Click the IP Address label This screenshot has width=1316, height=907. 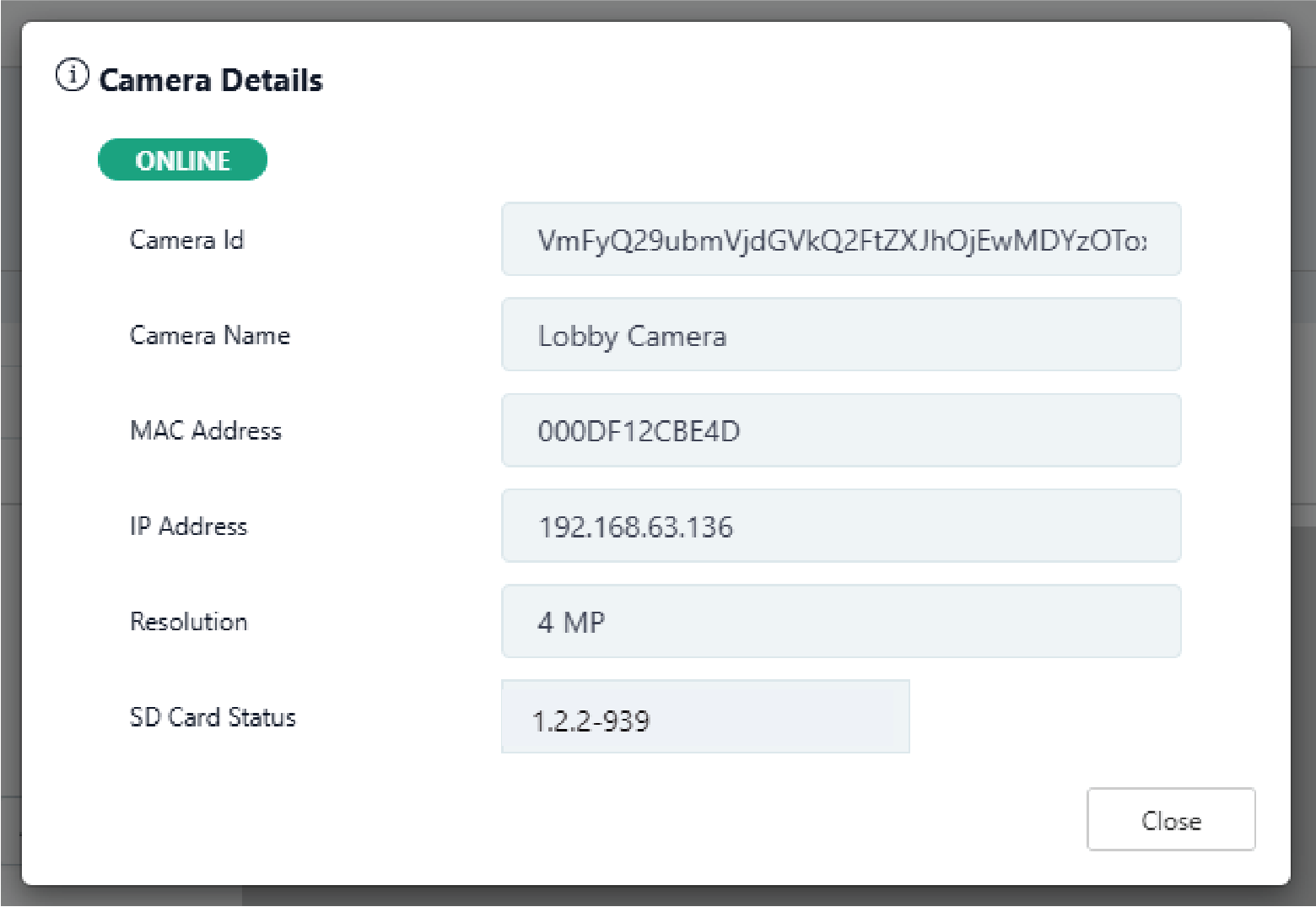(188, 526)
